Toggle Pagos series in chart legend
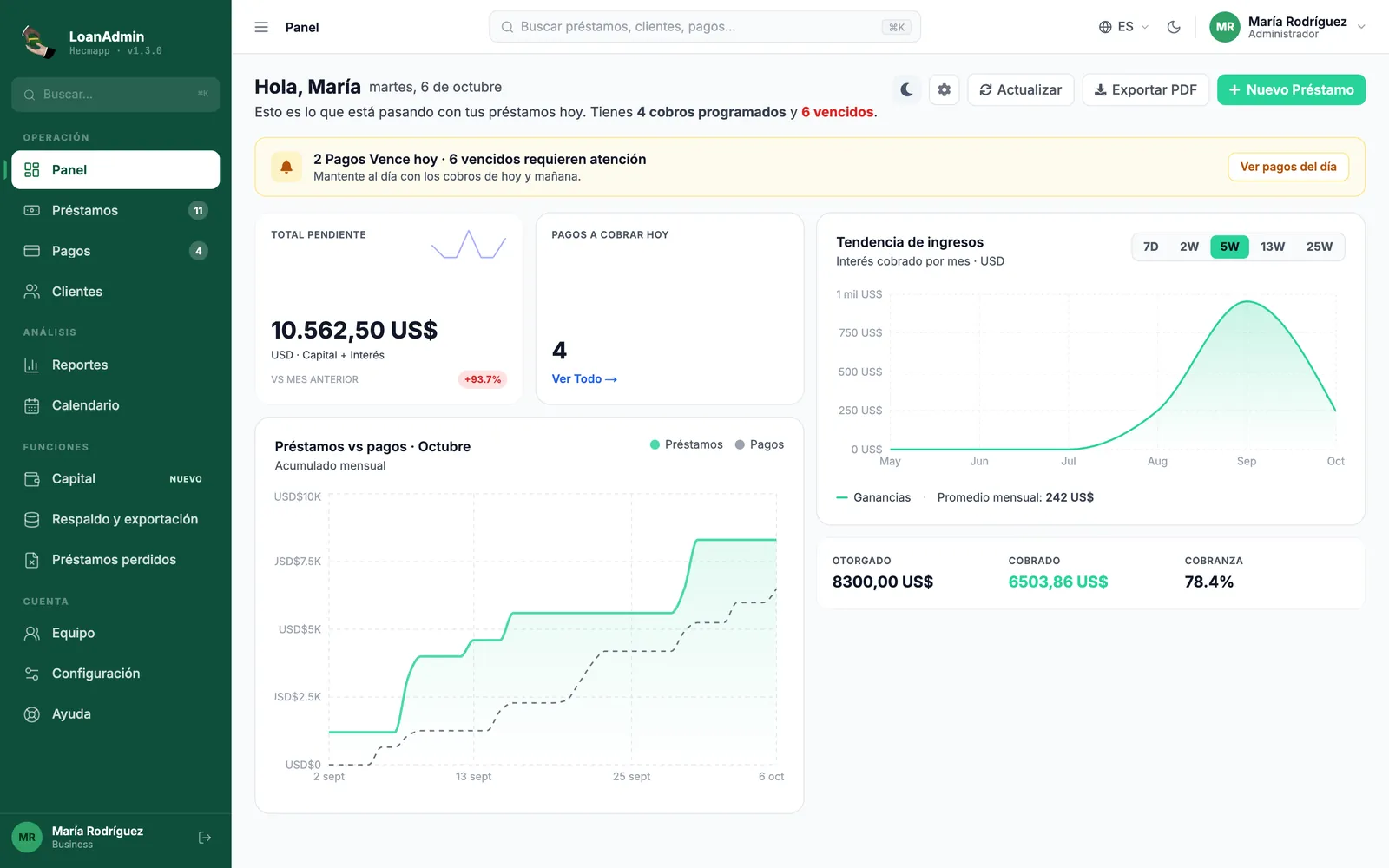 click(x=760, y=444)
